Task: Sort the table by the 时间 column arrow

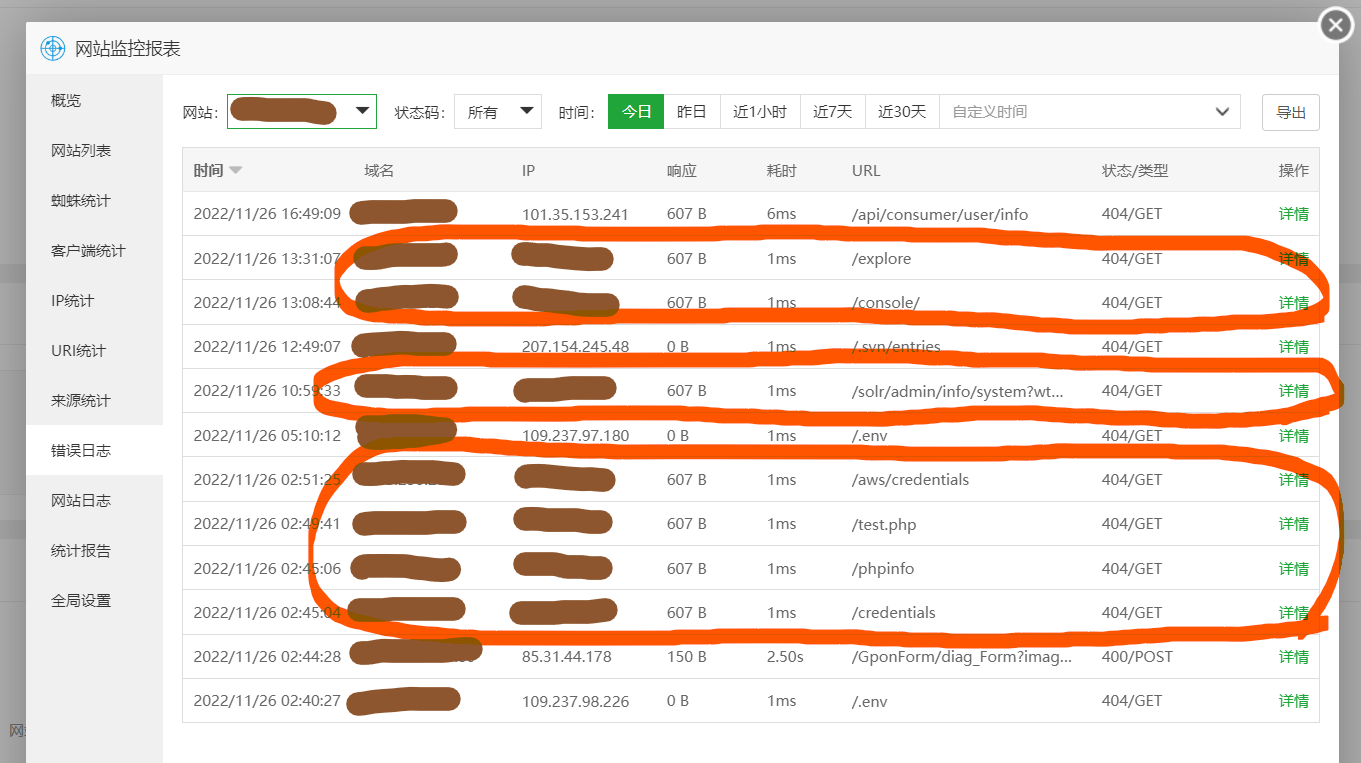Action: [x=235, y=170]
